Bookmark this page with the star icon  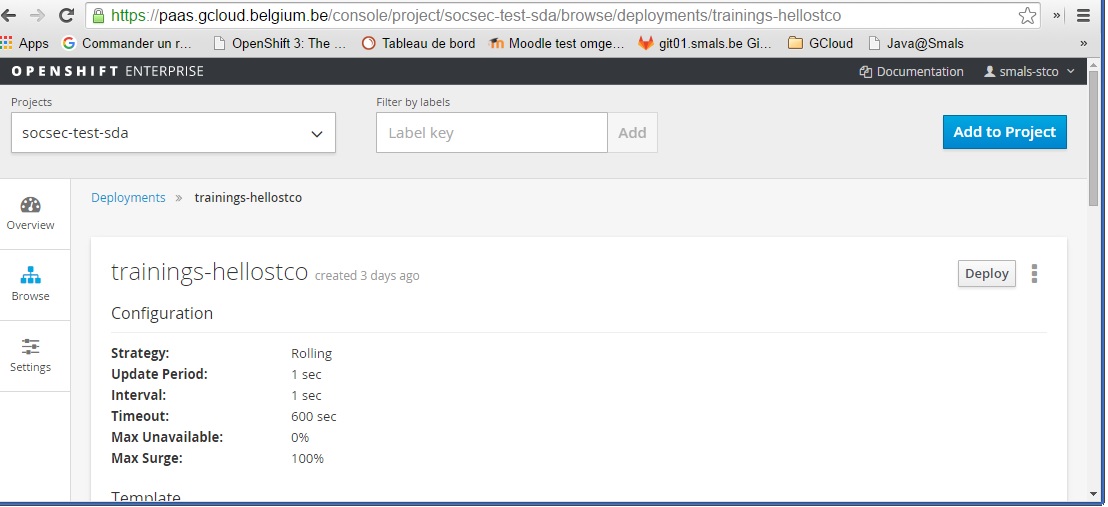pos(1027,16)
